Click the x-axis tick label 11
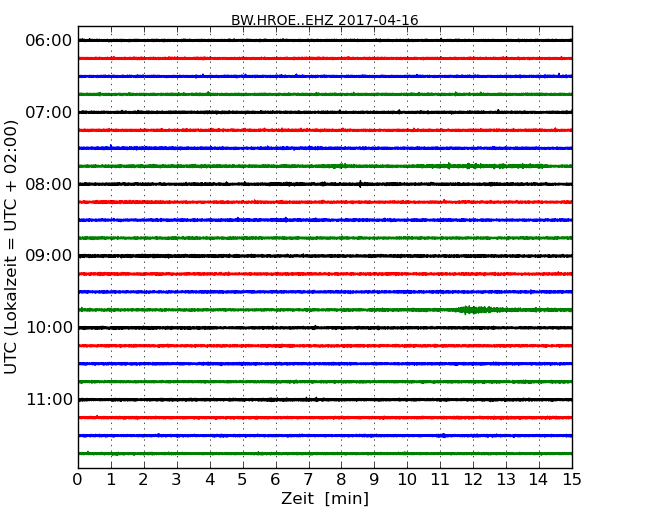Image resolution: width=650 pixels, height=520 pixels. tap(440, 480)
